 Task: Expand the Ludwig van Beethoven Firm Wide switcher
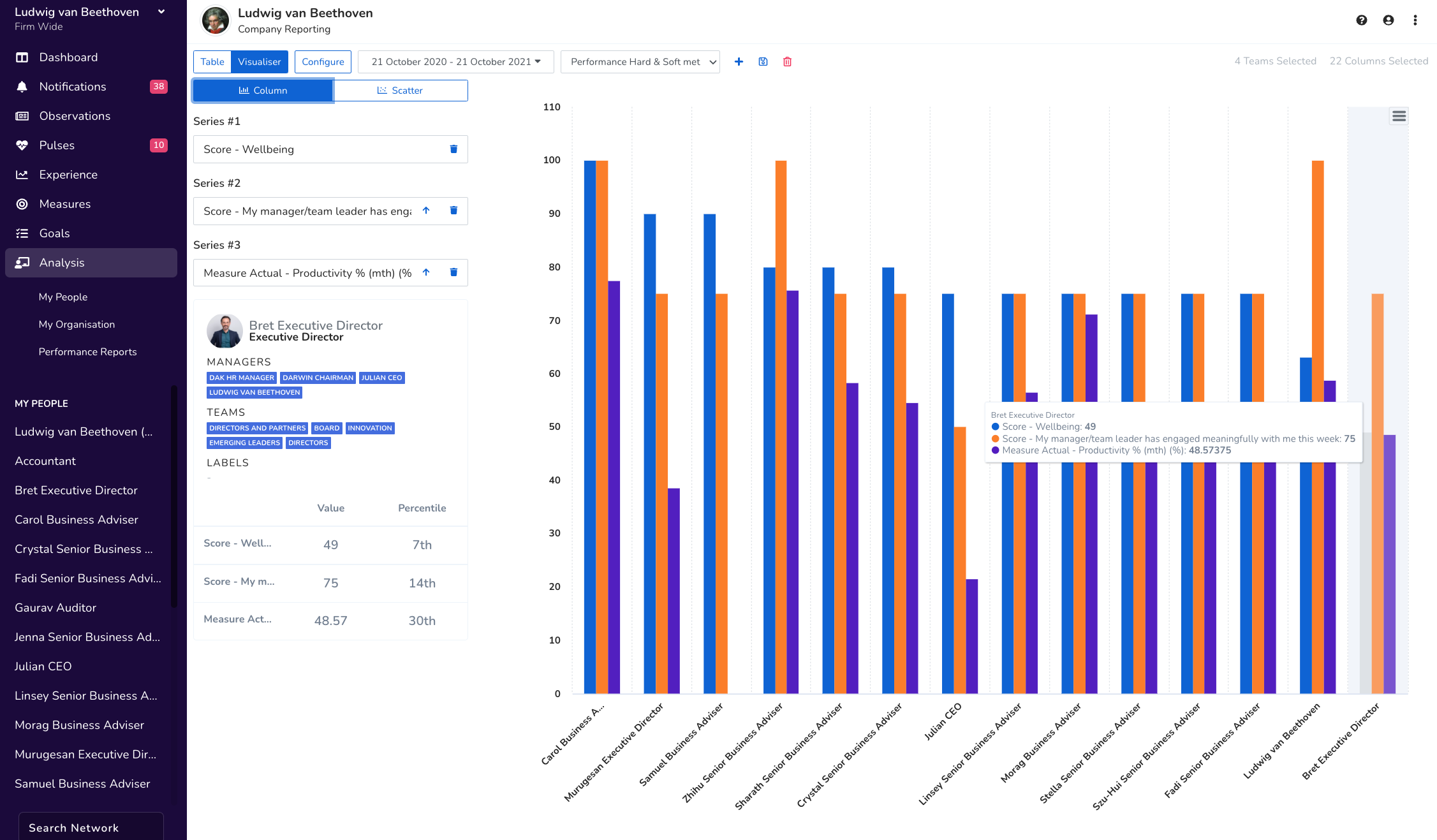(x=161, y=11)
